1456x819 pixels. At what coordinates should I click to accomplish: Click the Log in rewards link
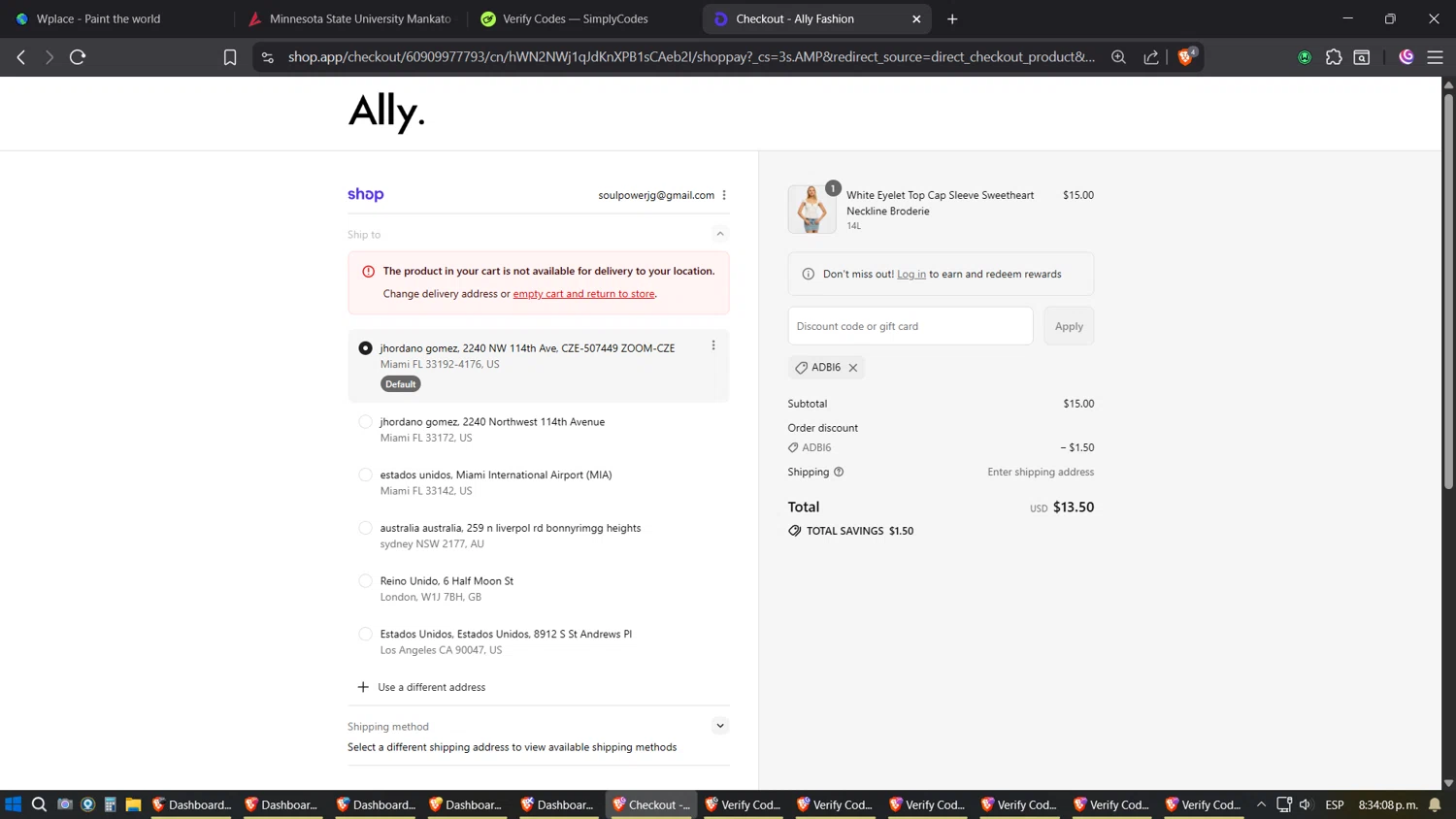911,275
